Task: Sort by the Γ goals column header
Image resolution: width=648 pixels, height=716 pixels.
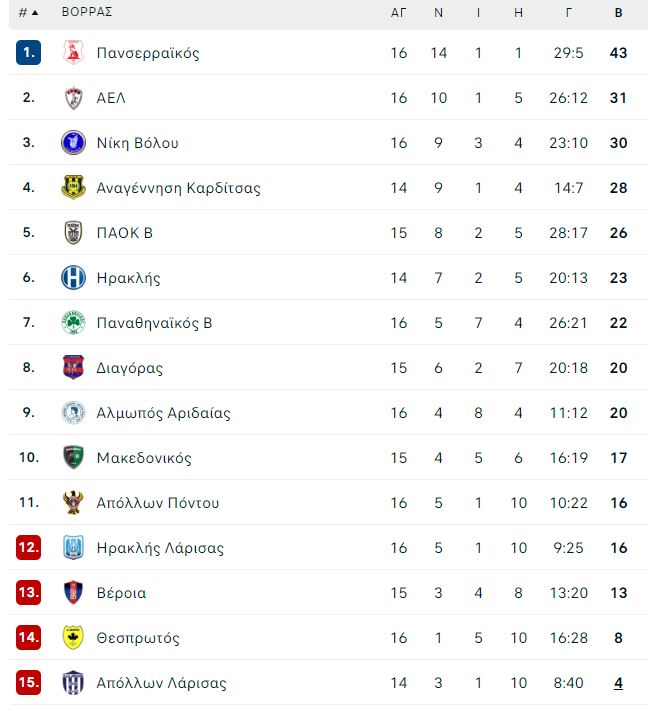Action: click(x=569, y=13)
